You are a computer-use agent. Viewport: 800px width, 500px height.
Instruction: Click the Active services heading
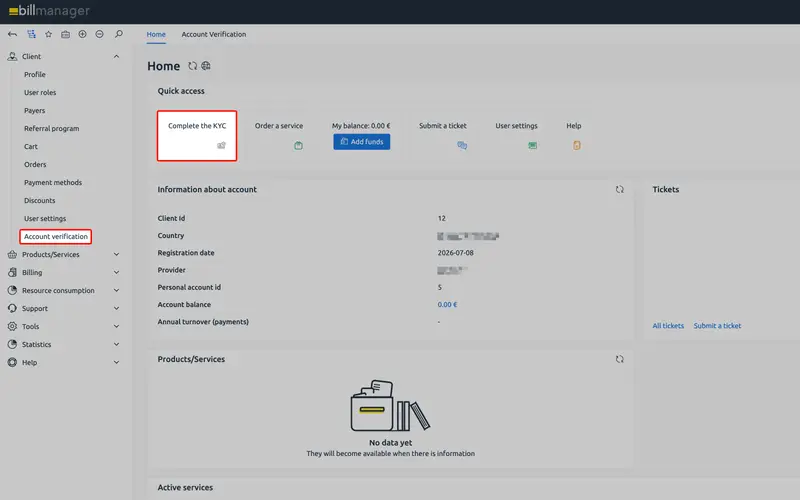(x=185, y=487)
